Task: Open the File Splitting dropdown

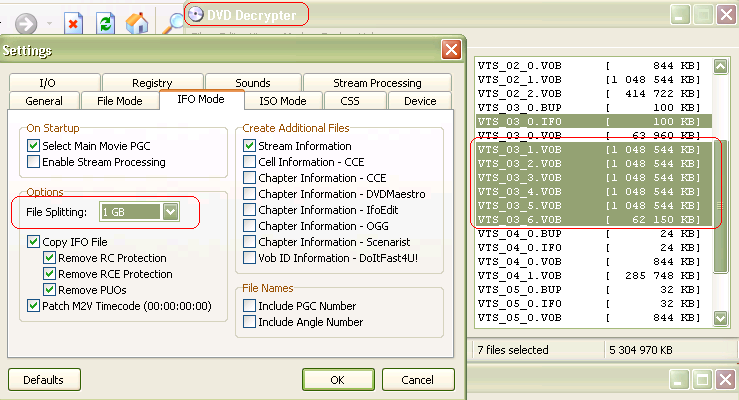Action: 171,212
